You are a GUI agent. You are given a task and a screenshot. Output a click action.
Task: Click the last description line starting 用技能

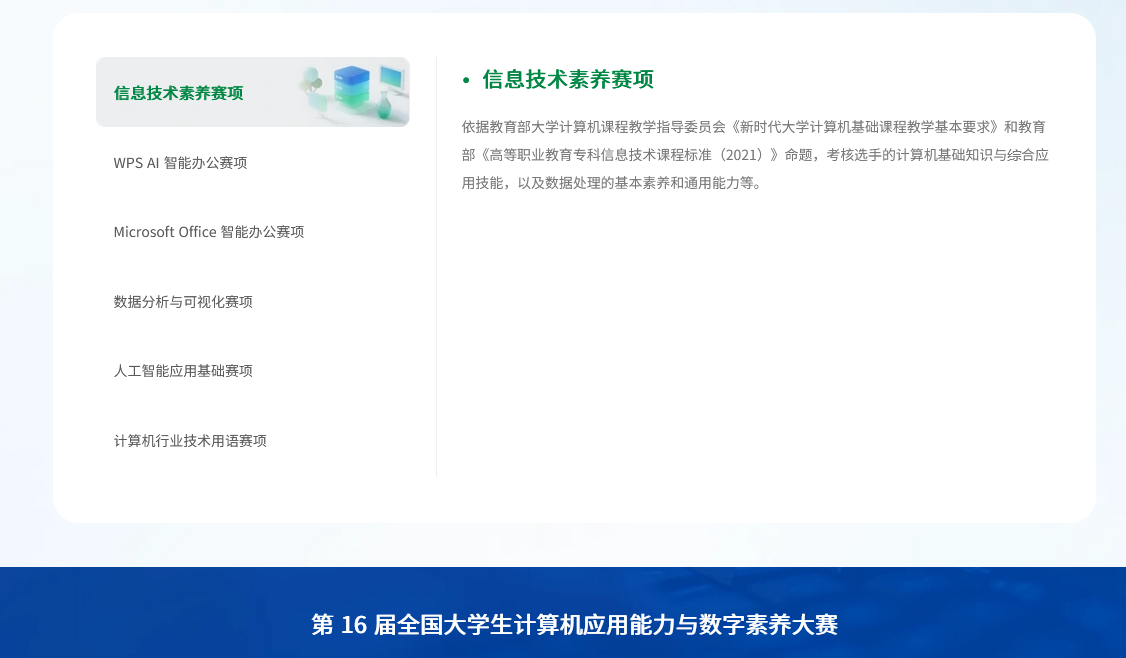click(611, 183)
